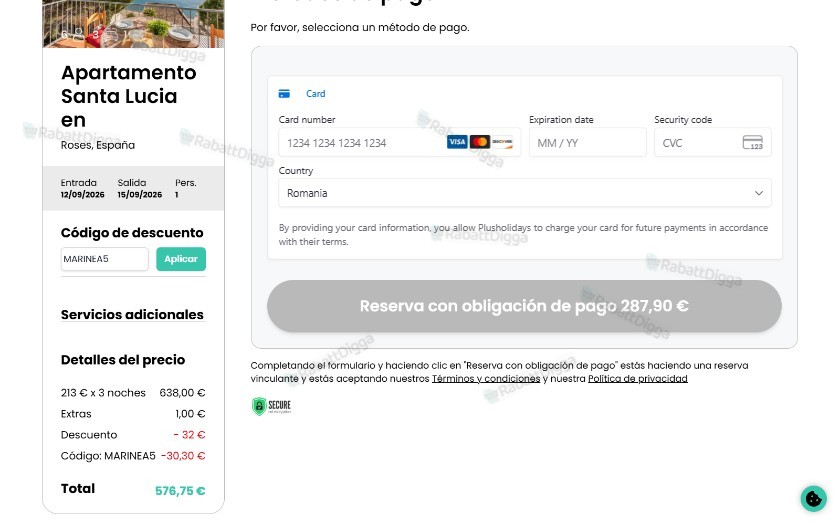Click the Salida date 15/09/2026
The width and height of the screenshot is (840, 524).
(x=140, y=194)
